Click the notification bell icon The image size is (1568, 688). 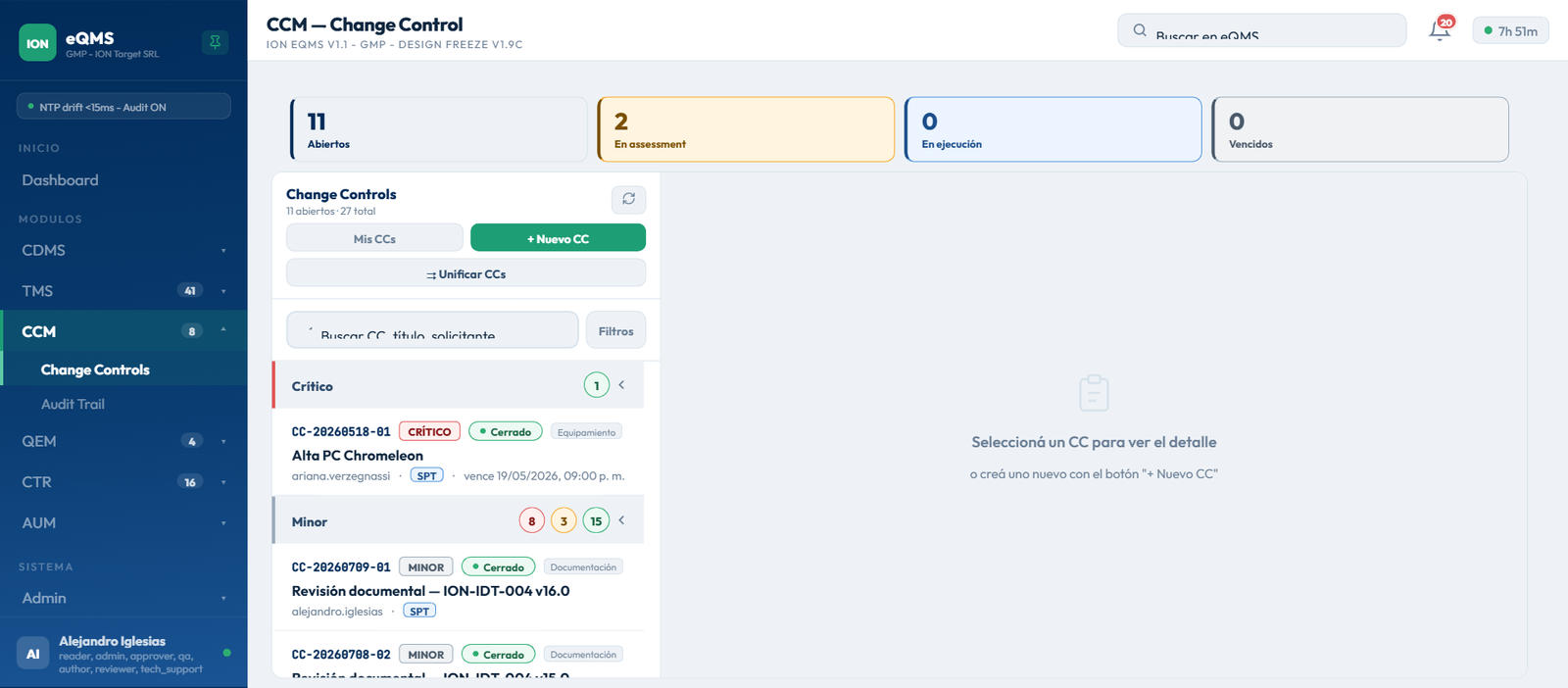1439,30
